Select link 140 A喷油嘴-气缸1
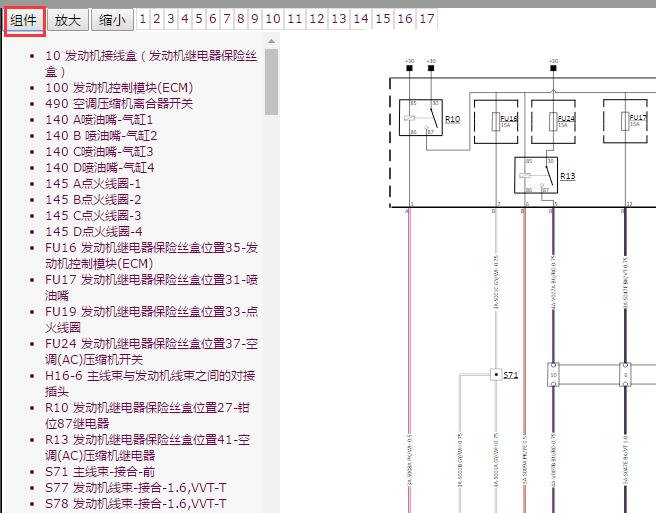Viewport: 656px width, 513px height. (99, 120)
